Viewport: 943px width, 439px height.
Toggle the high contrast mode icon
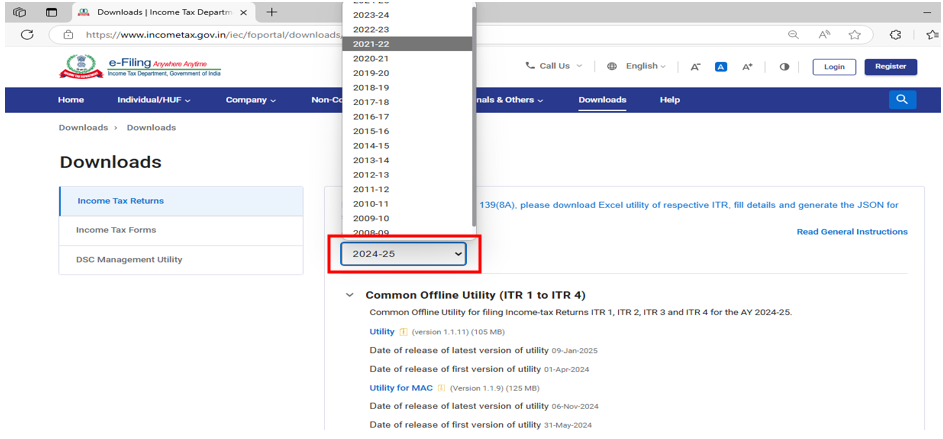coord(783,67)
